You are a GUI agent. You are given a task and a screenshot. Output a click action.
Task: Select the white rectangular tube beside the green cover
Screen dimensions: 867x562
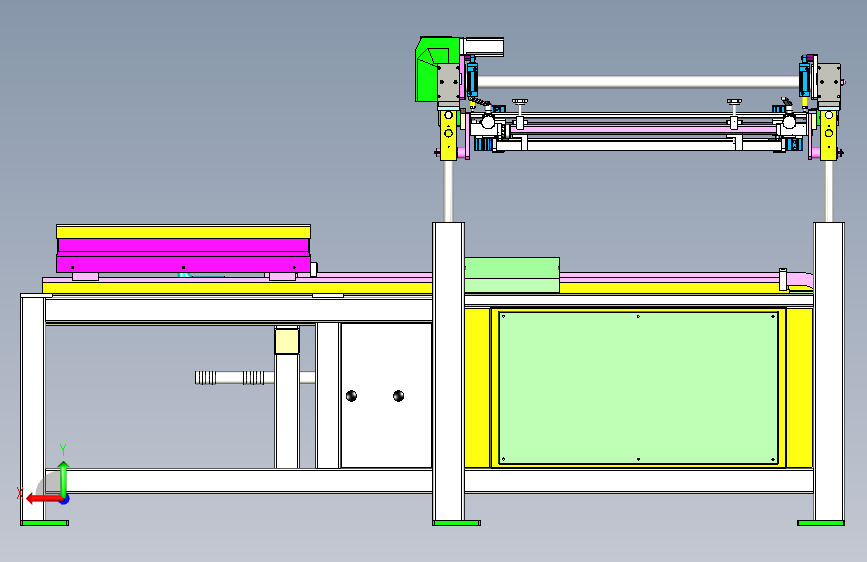coord(483,46)
